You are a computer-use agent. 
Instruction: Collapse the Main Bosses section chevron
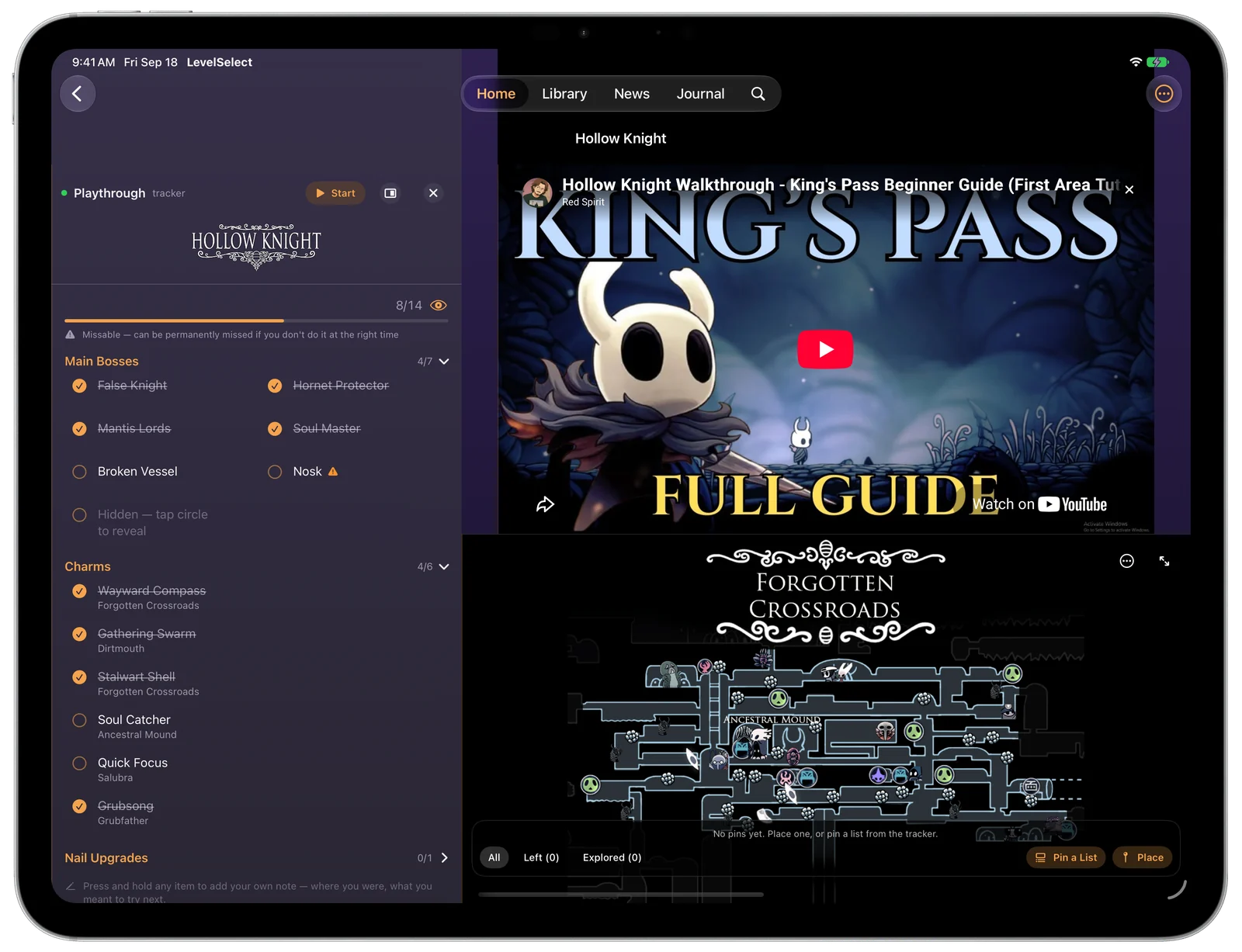click(x=444, y=362)
